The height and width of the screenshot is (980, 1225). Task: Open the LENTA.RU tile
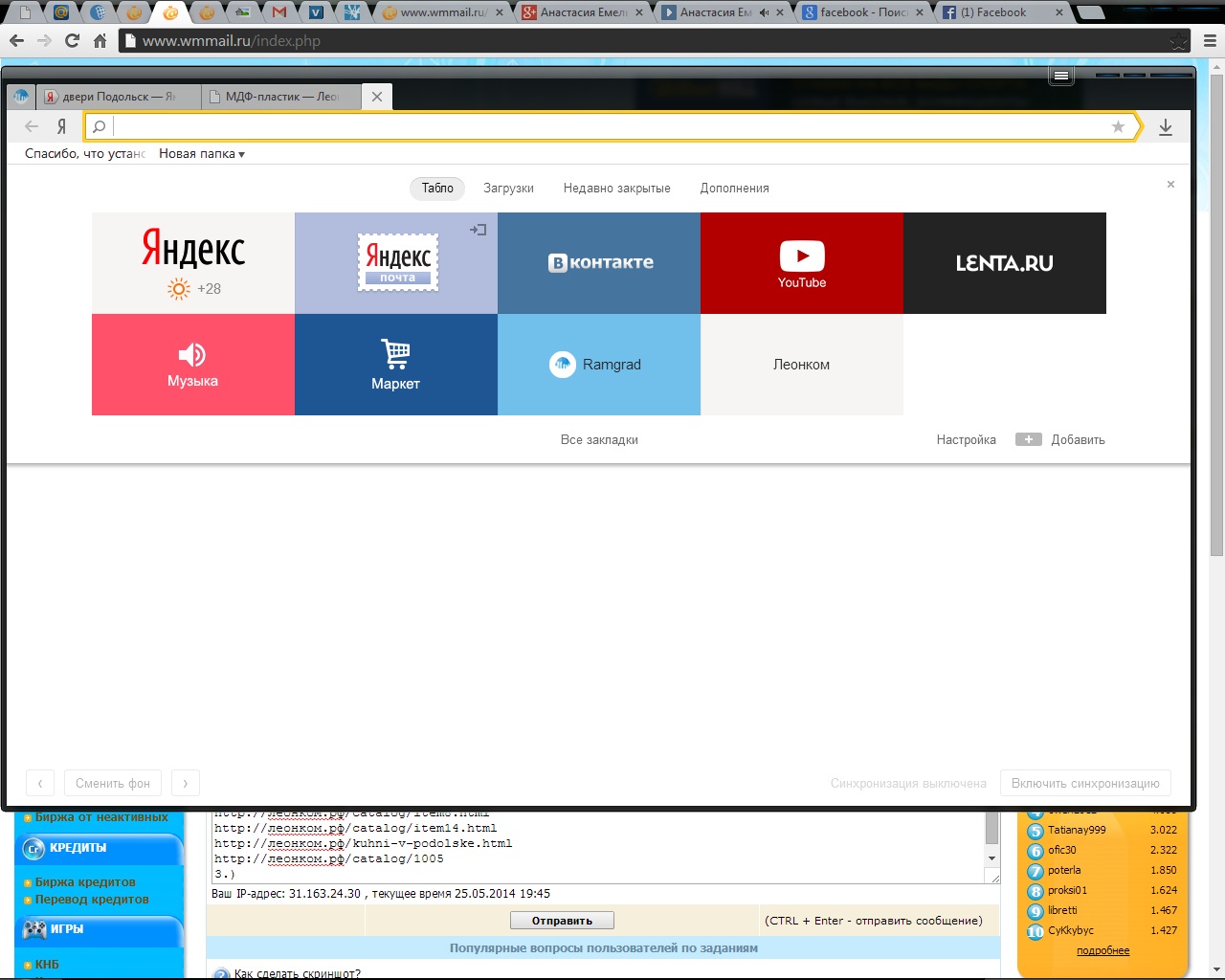(x=1005, y=263)
